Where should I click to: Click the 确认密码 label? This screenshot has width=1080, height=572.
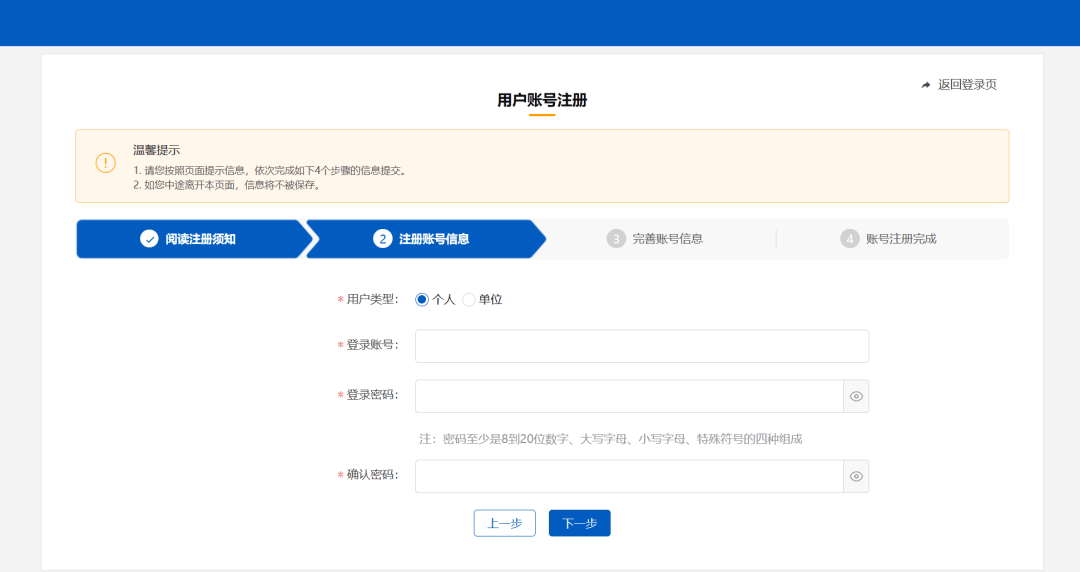click(x=372, y=475)
